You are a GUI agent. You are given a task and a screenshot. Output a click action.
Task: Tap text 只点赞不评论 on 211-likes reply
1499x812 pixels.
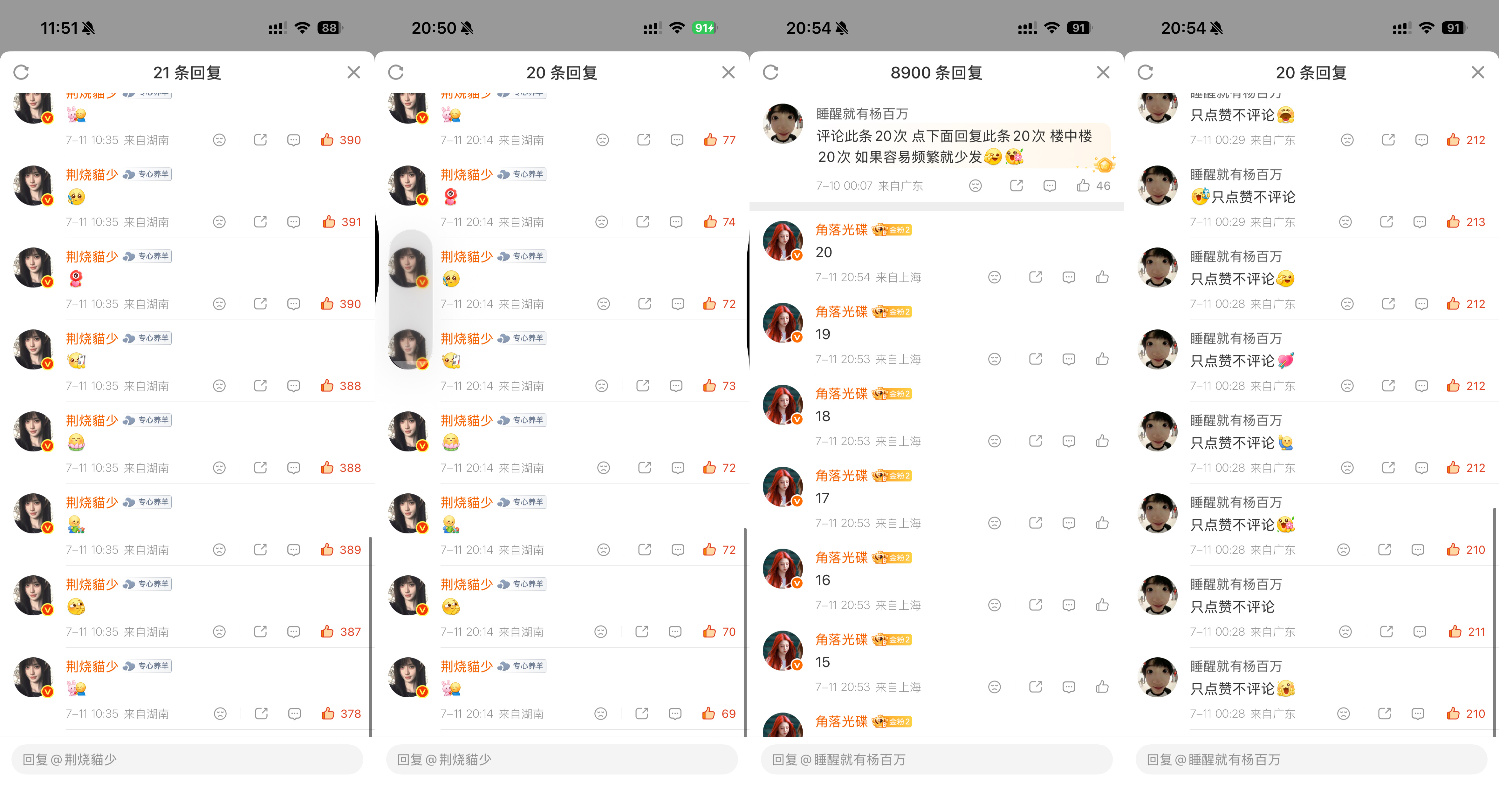(1232, 606)
